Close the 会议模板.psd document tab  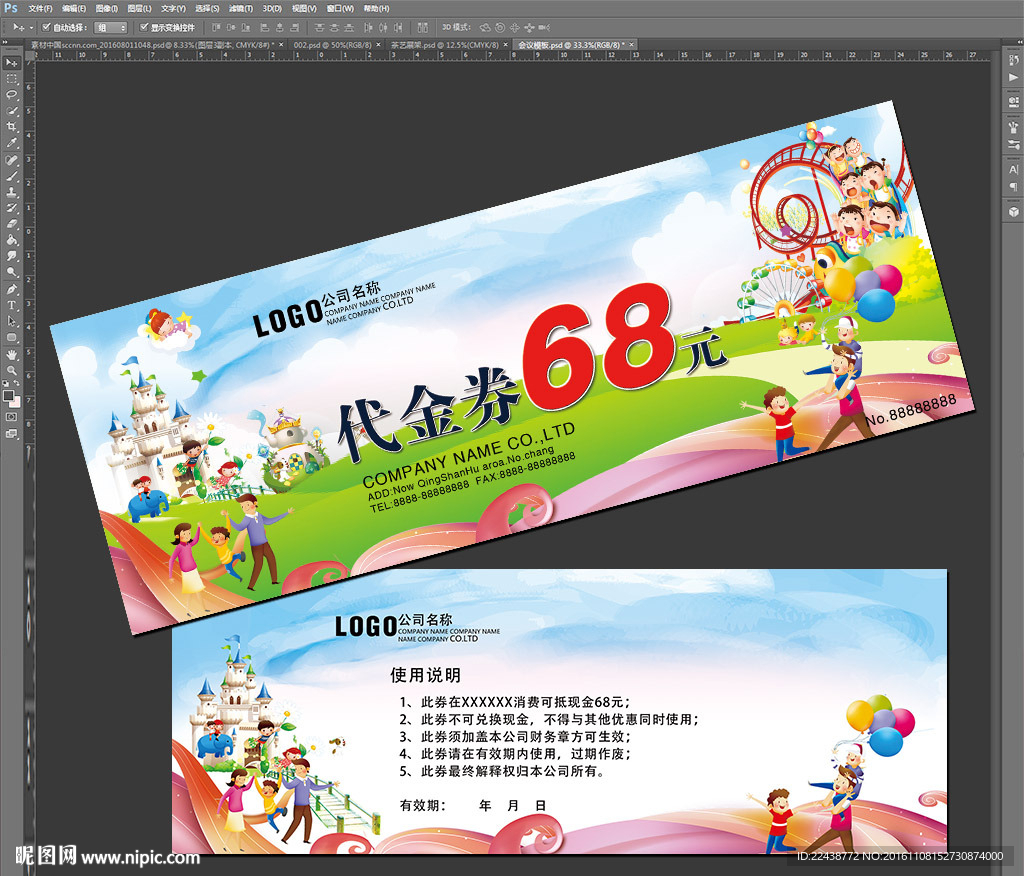[632, 45]
